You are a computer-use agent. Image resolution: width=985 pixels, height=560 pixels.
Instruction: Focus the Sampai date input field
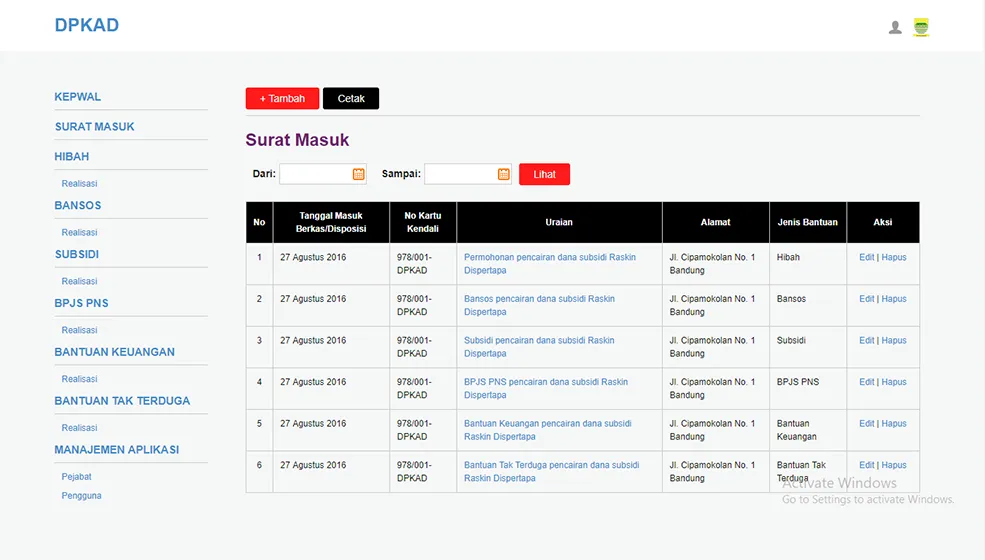coord(468,174)
